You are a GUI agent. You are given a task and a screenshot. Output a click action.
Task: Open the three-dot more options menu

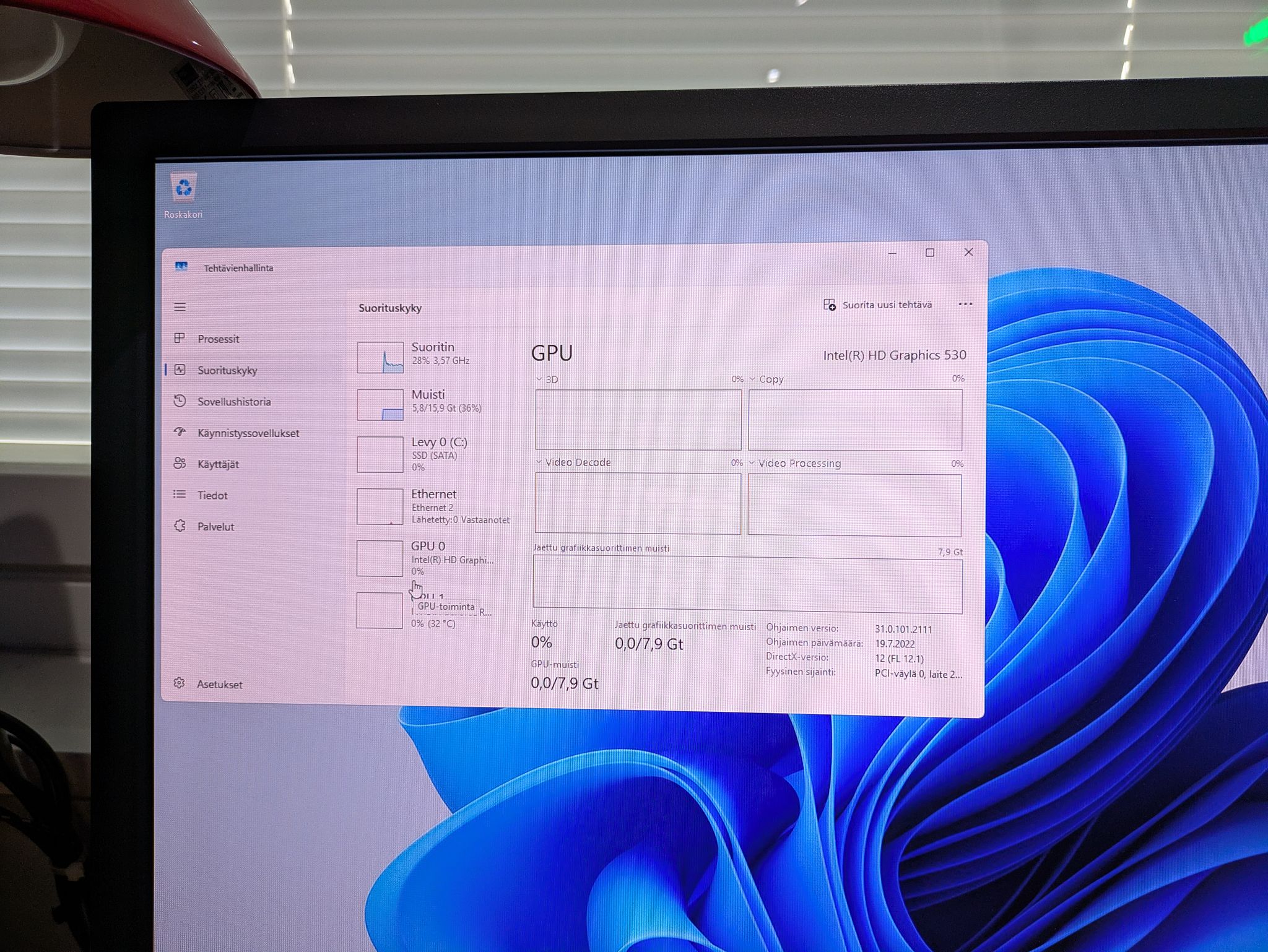(965, 304)
